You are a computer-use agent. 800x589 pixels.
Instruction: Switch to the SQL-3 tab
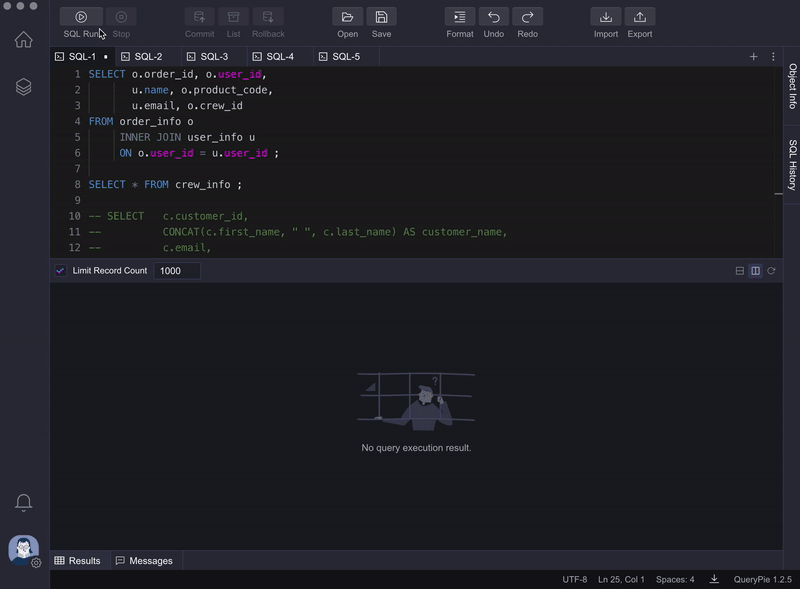212,57
